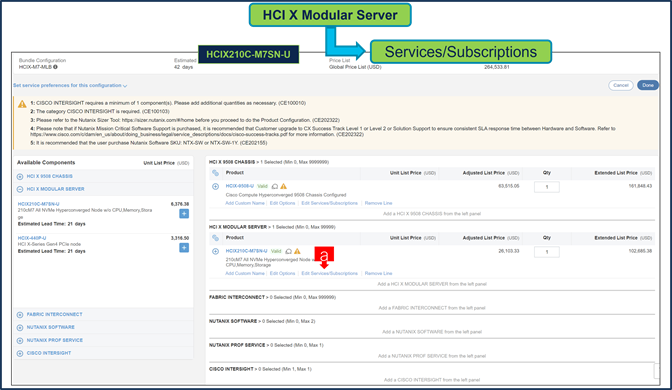Add HCIX-440P-U using its plus button

[184, 248]
